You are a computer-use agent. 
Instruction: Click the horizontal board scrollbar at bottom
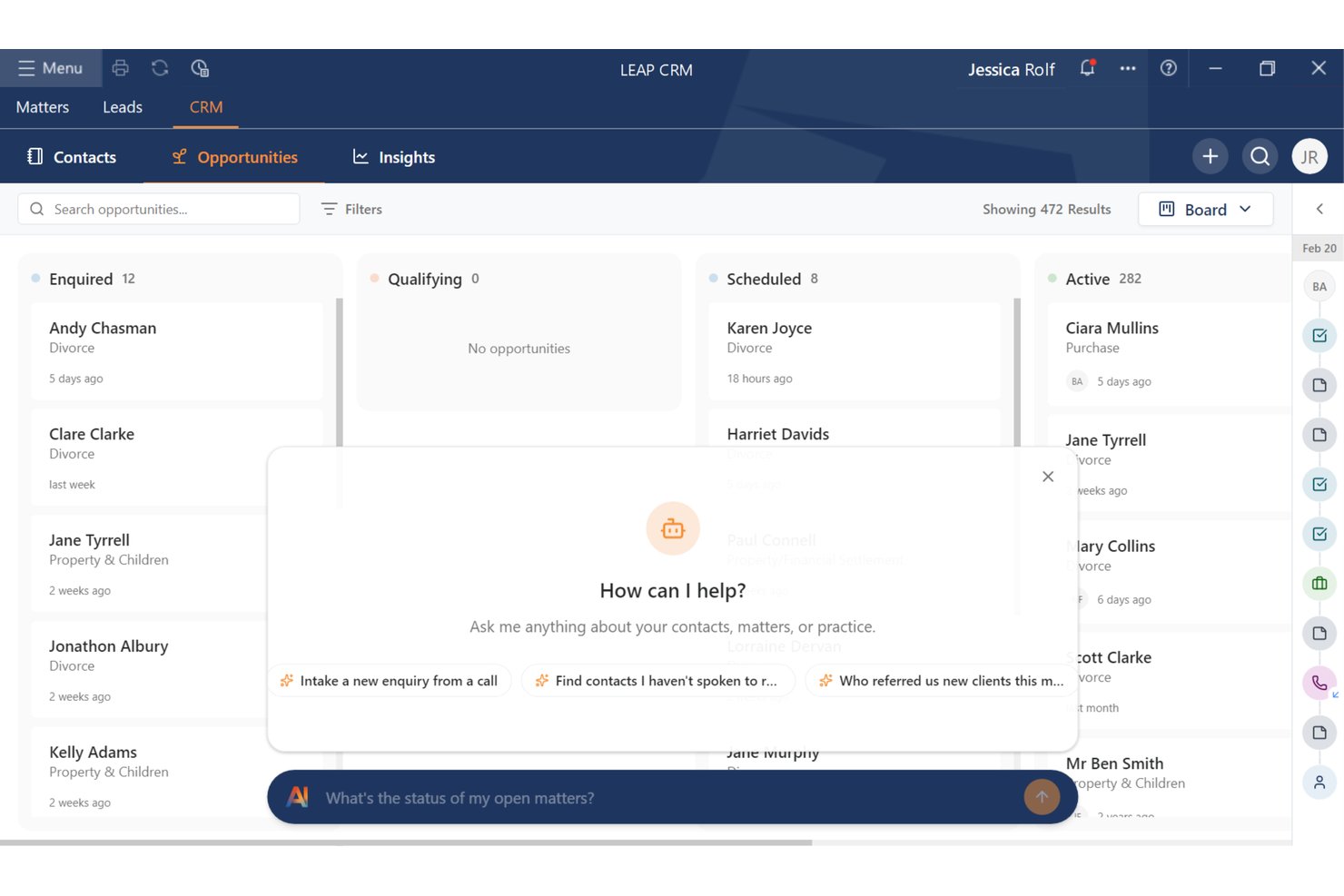[406, 842]
